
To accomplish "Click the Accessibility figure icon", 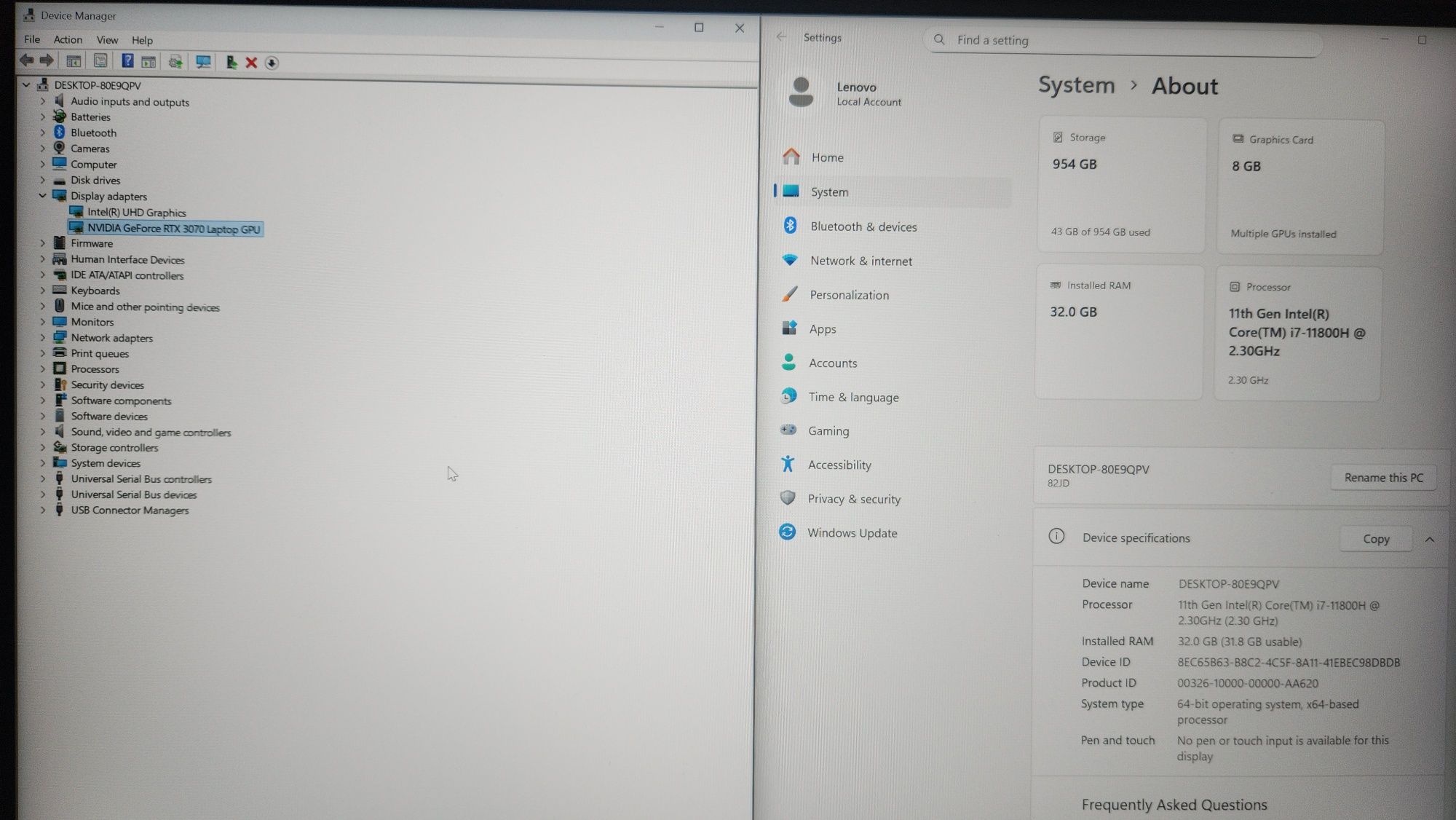I will coord(788,464).
